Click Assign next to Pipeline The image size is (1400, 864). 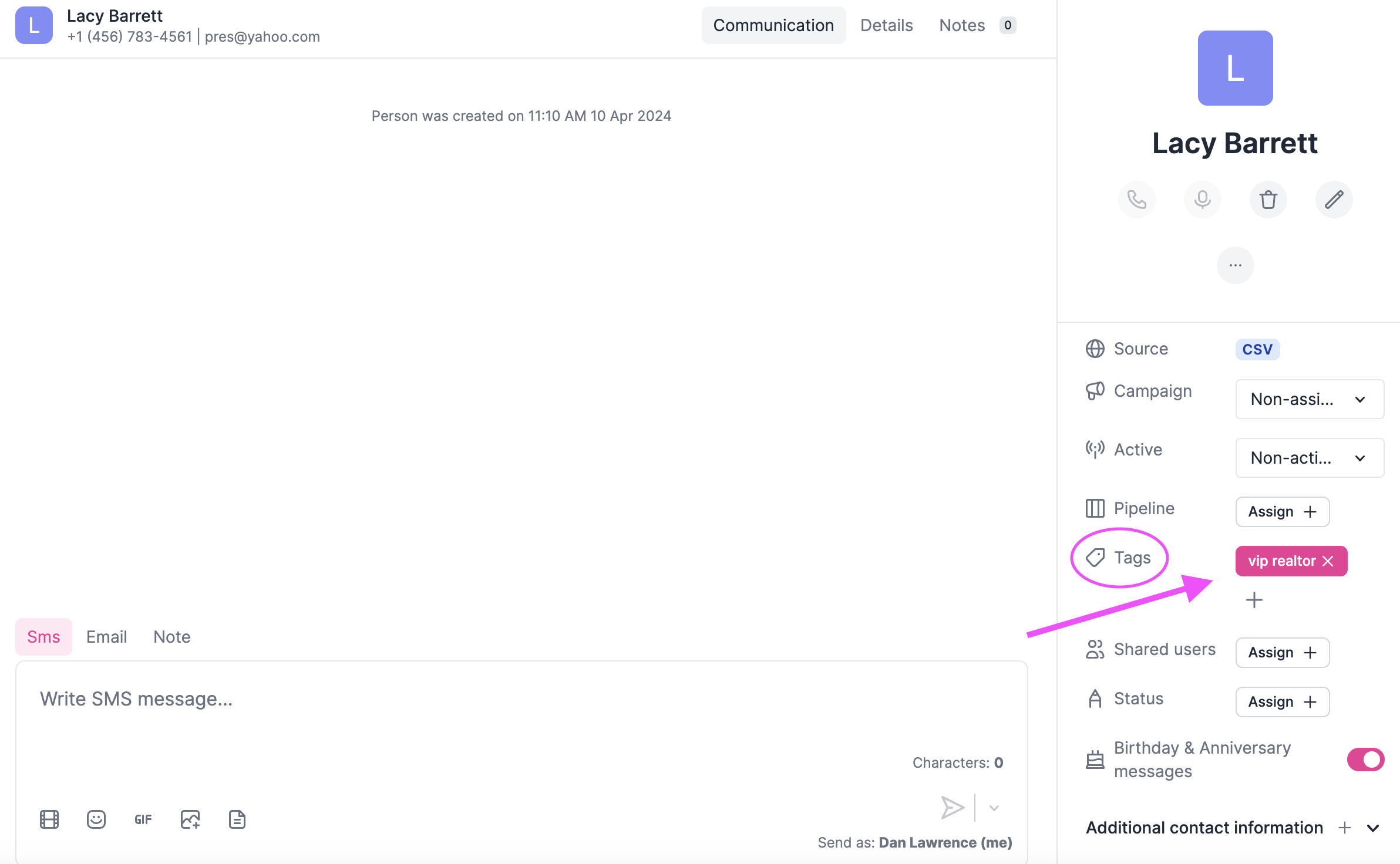point(1281,512)
